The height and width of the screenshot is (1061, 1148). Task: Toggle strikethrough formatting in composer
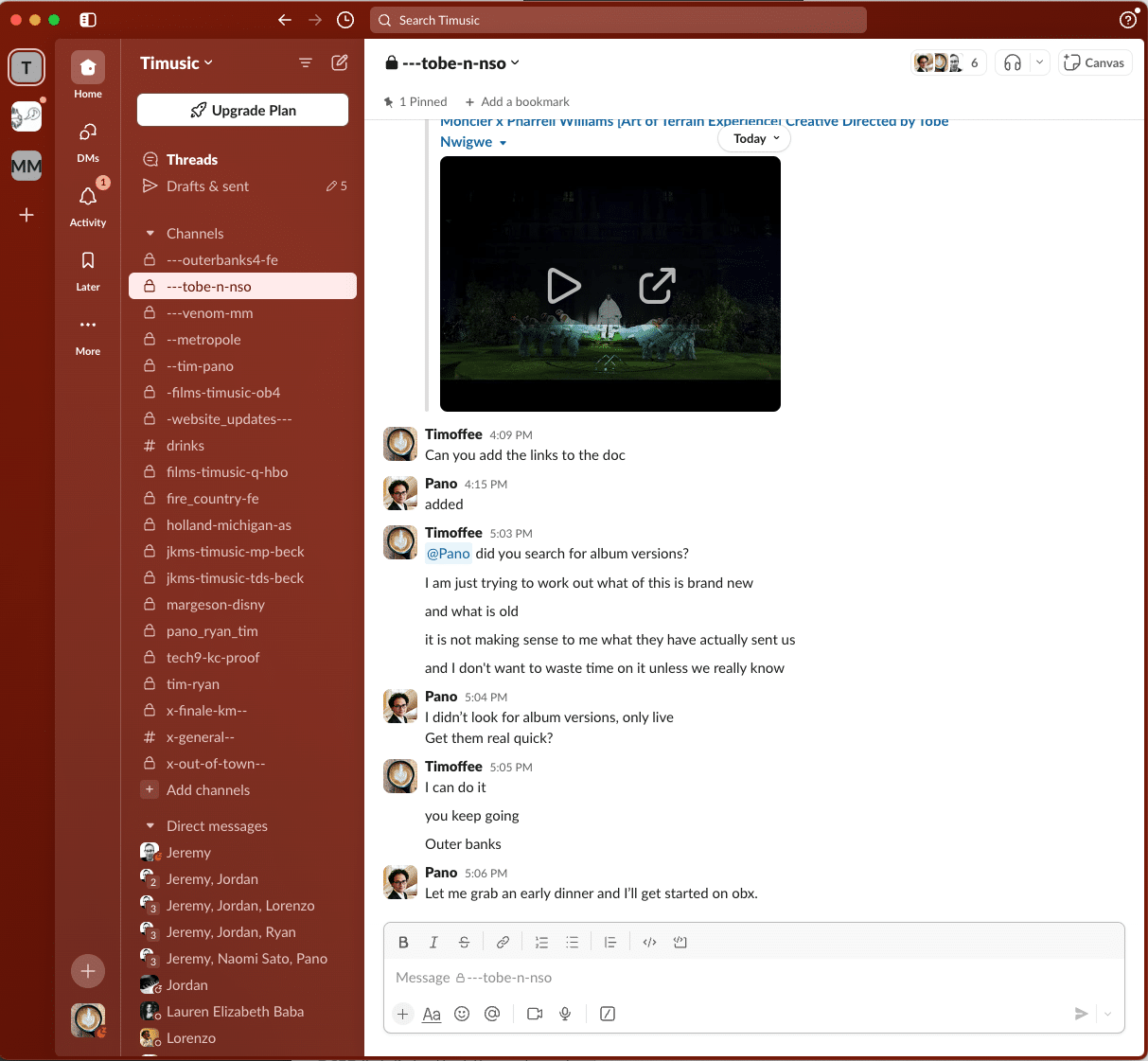(464, 942)
